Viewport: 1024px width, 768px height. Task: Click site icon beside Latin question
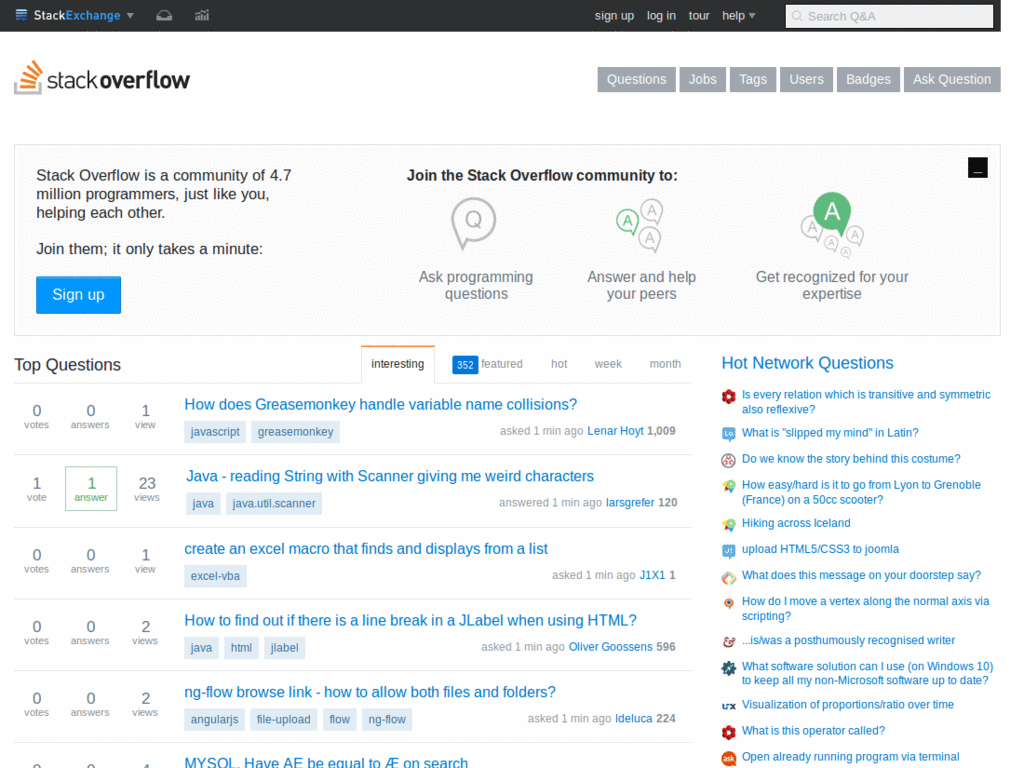pos(729,434)
